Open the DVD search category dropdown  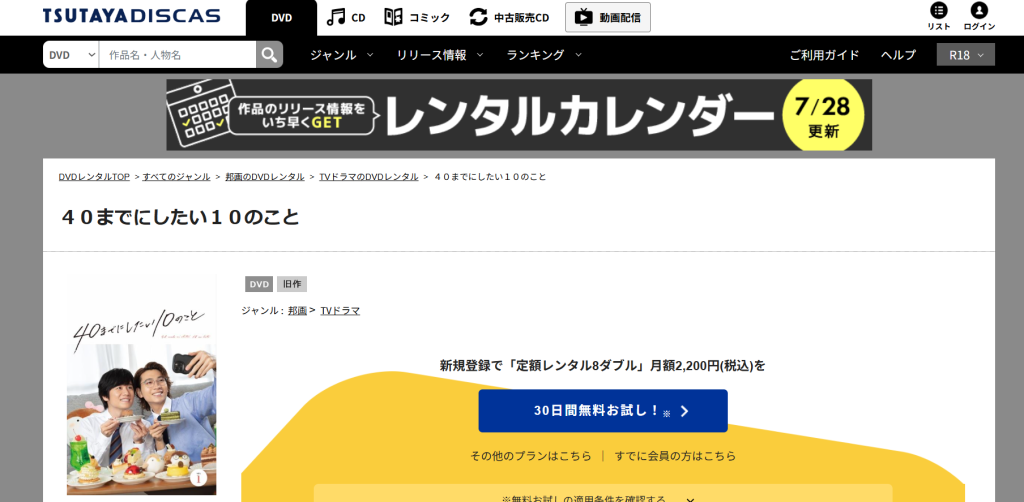pyautogui.click(x=71, y=55)
